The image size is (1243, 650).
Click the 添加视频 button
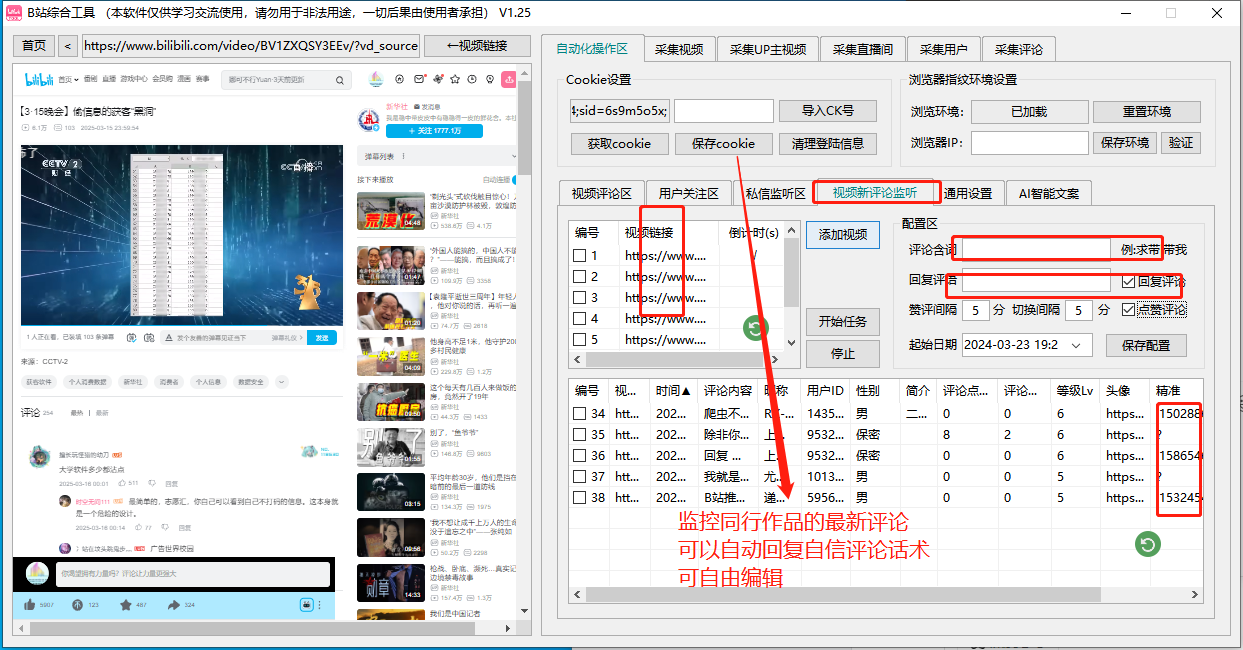click(842, 234)
